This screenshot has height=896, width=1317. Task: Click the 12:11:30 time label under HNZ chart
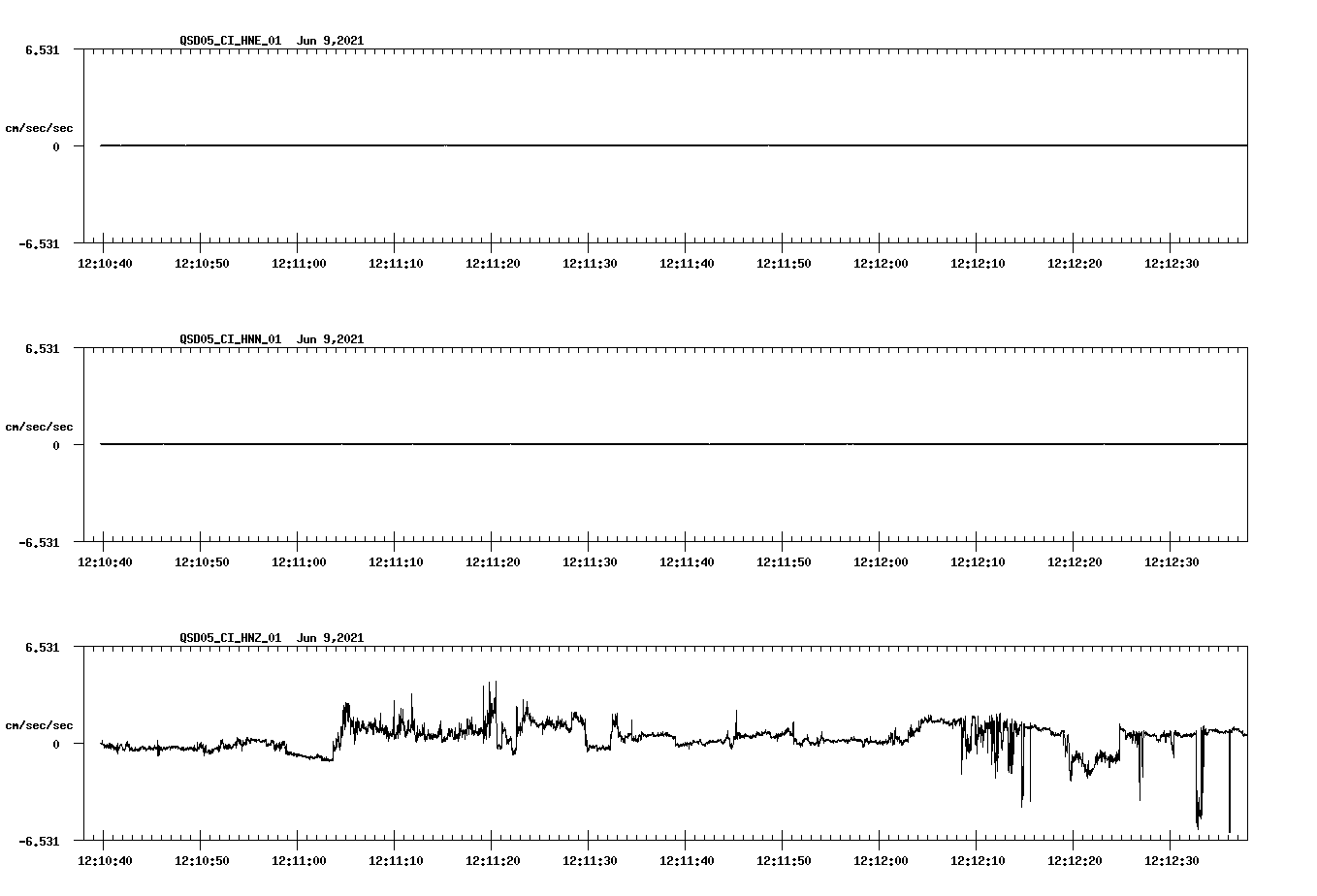590,861
